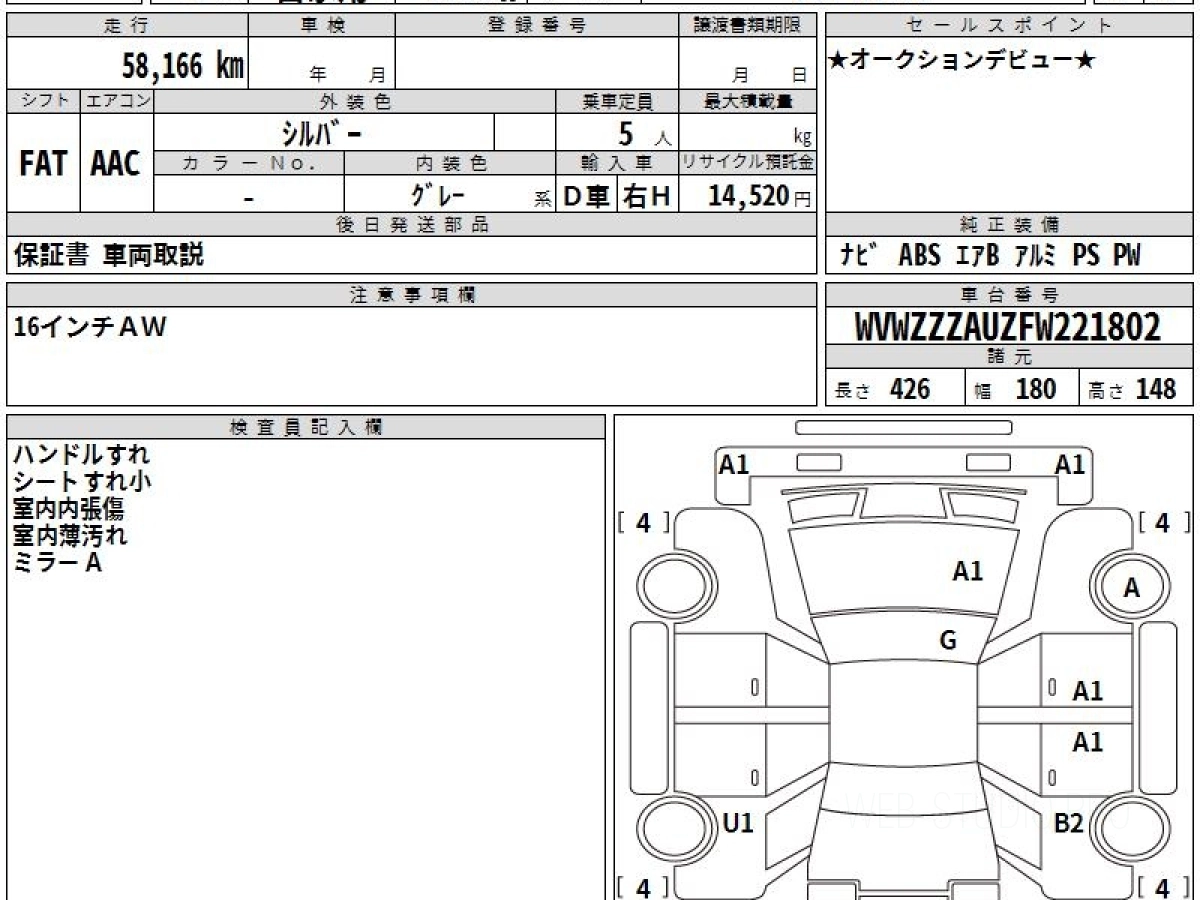The height and width of the screenshot is (900, 1200).
Task: Select the シートすれ小 inspector note
Action: (82, 482)
